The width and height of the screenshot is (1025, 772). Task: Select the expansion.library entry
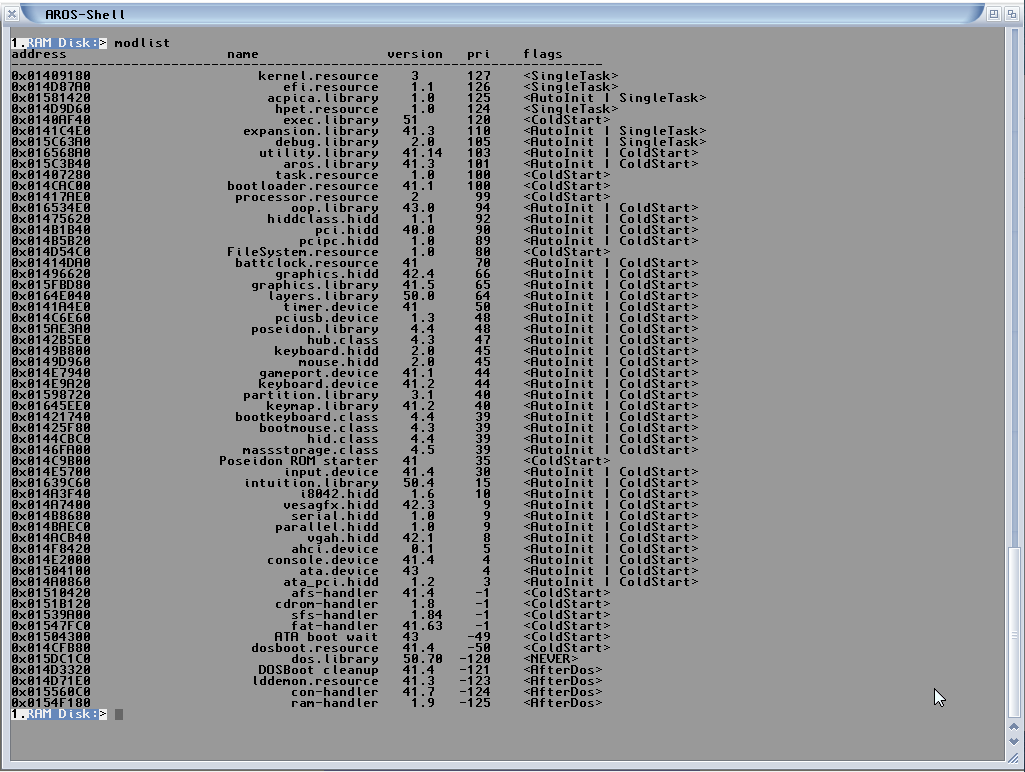[x=311, y=131]
